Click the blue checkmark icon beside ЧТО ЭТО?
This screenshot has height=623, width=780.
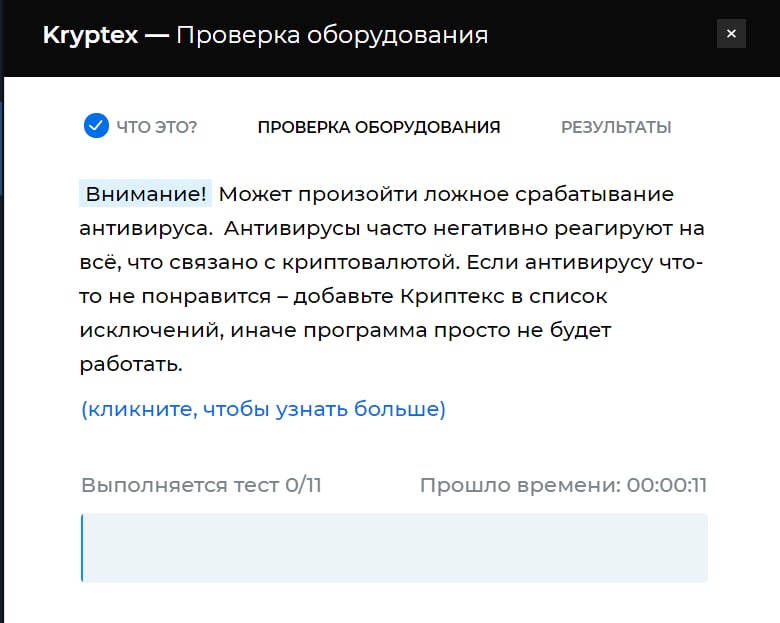click(96, 126)
